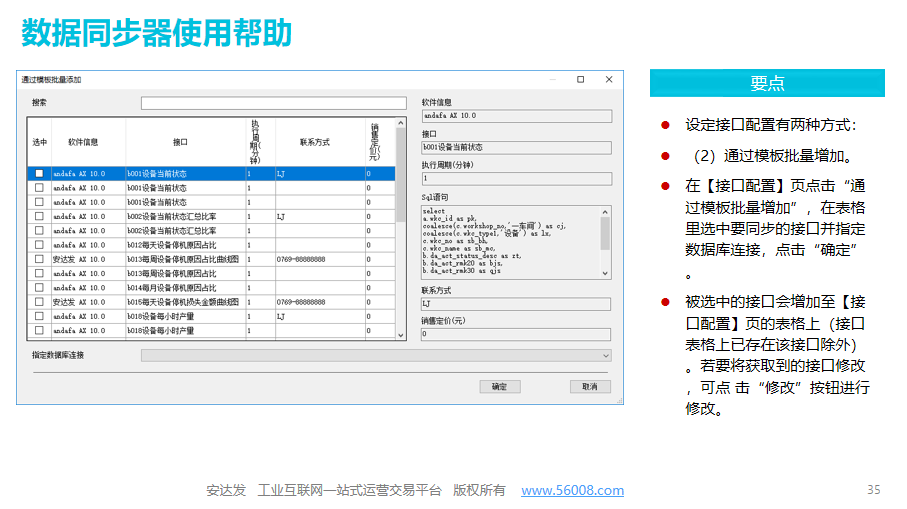Minimize the 通过模板批量添加 dialog

pyautogui.click(x=553, y=79)
